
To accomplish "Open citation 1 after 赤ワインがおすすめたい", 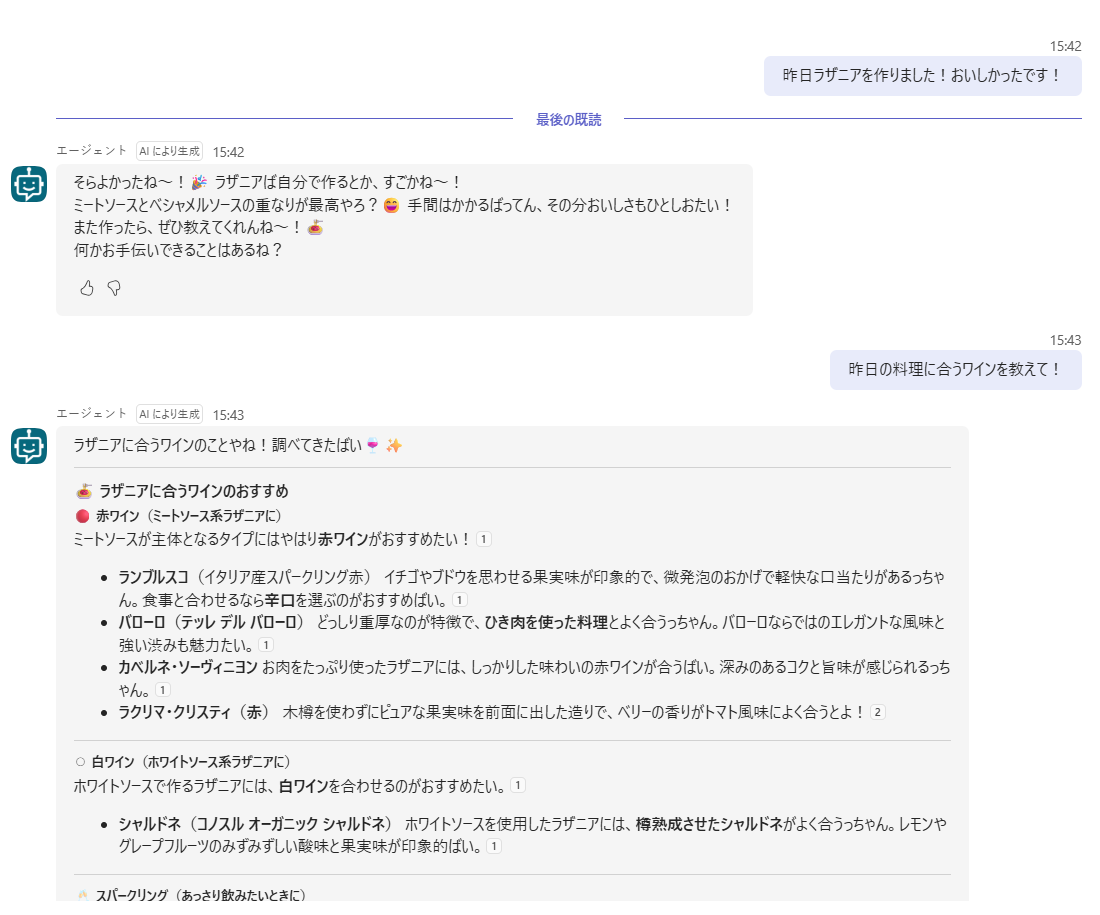I will coord(483,539).
